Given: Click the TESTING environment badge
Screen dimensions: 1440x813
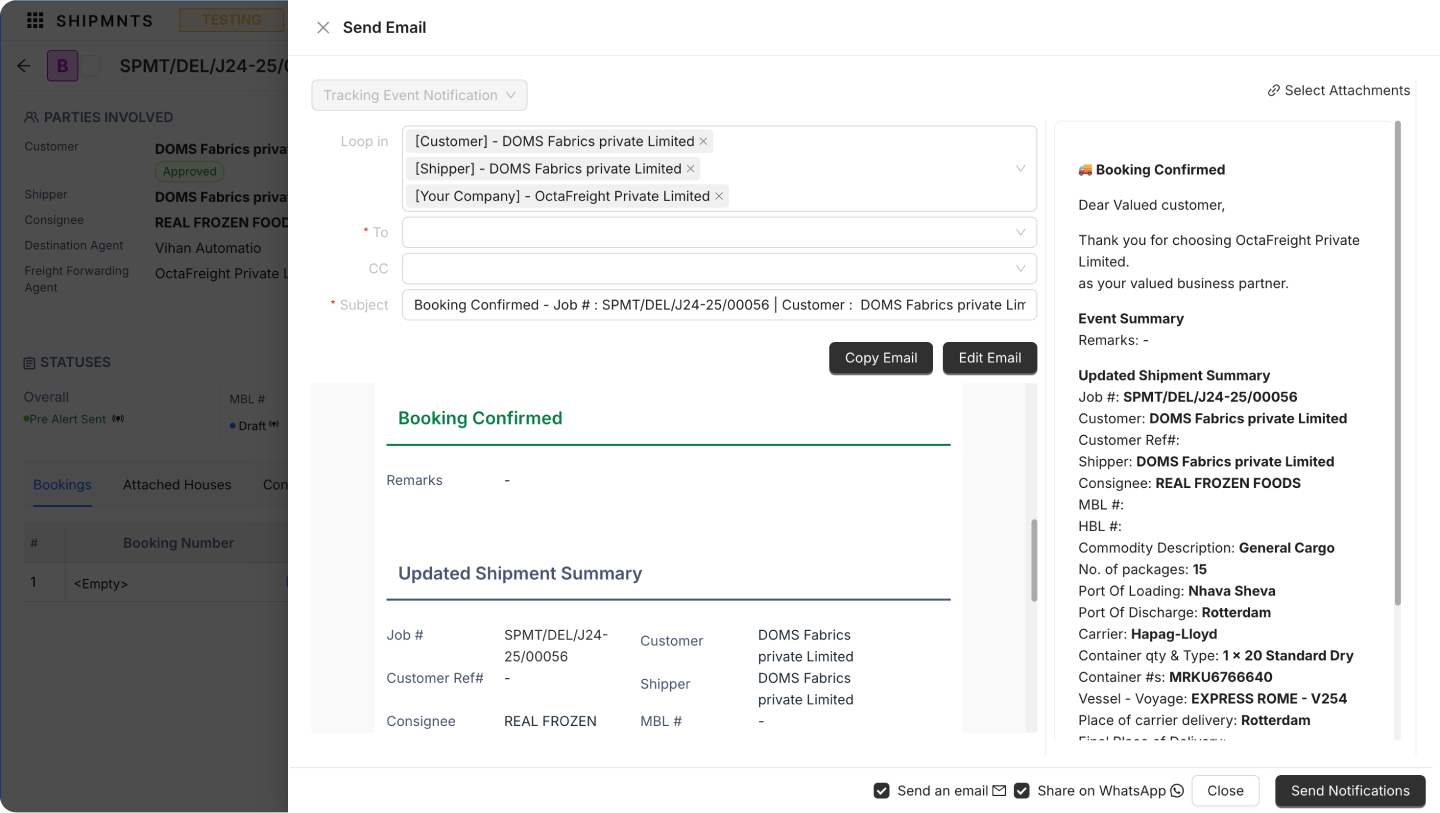Looking at the screenshot, I should click(231, 20).
